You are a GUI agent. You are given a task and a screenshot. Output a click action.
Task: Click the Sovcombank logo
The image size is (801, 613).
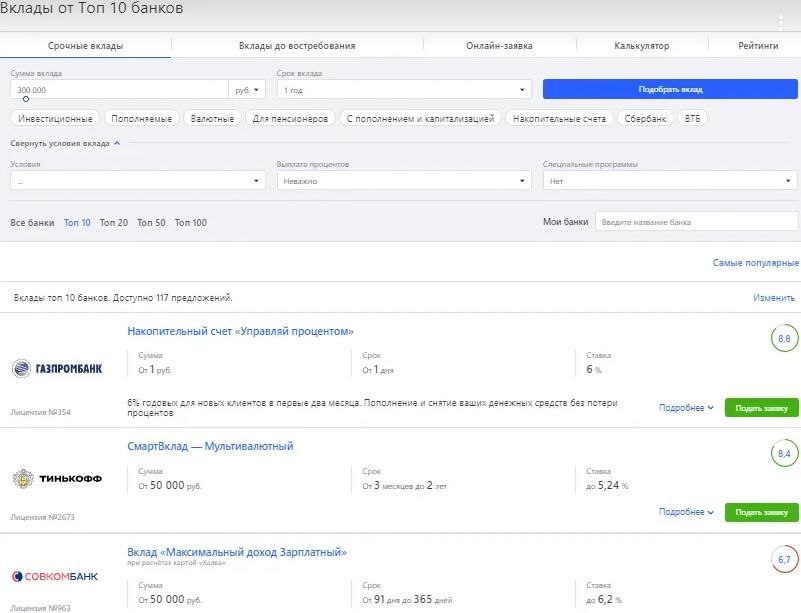tap(57, 576)
